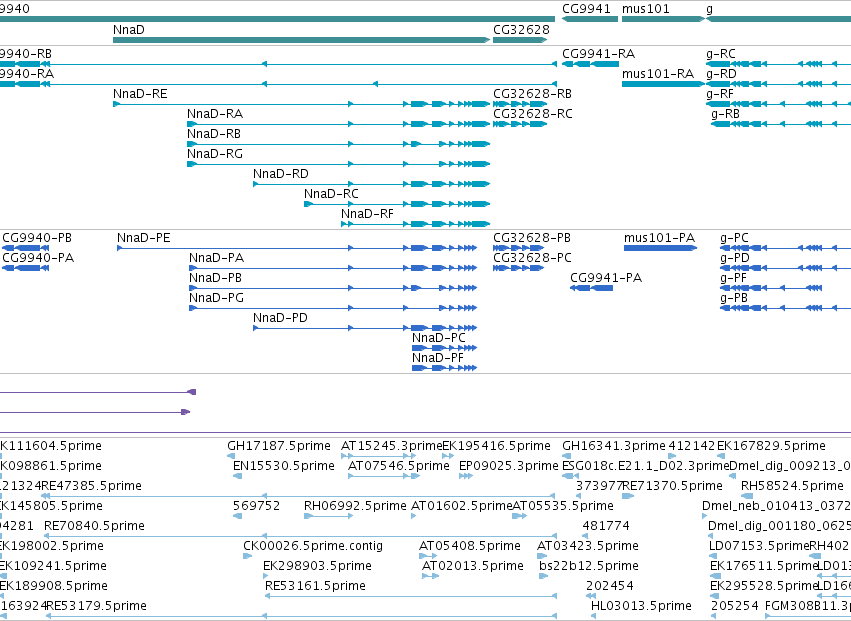Select the CG32628-RC transcript label
The image size is (851, 621).
coord(532,114)
